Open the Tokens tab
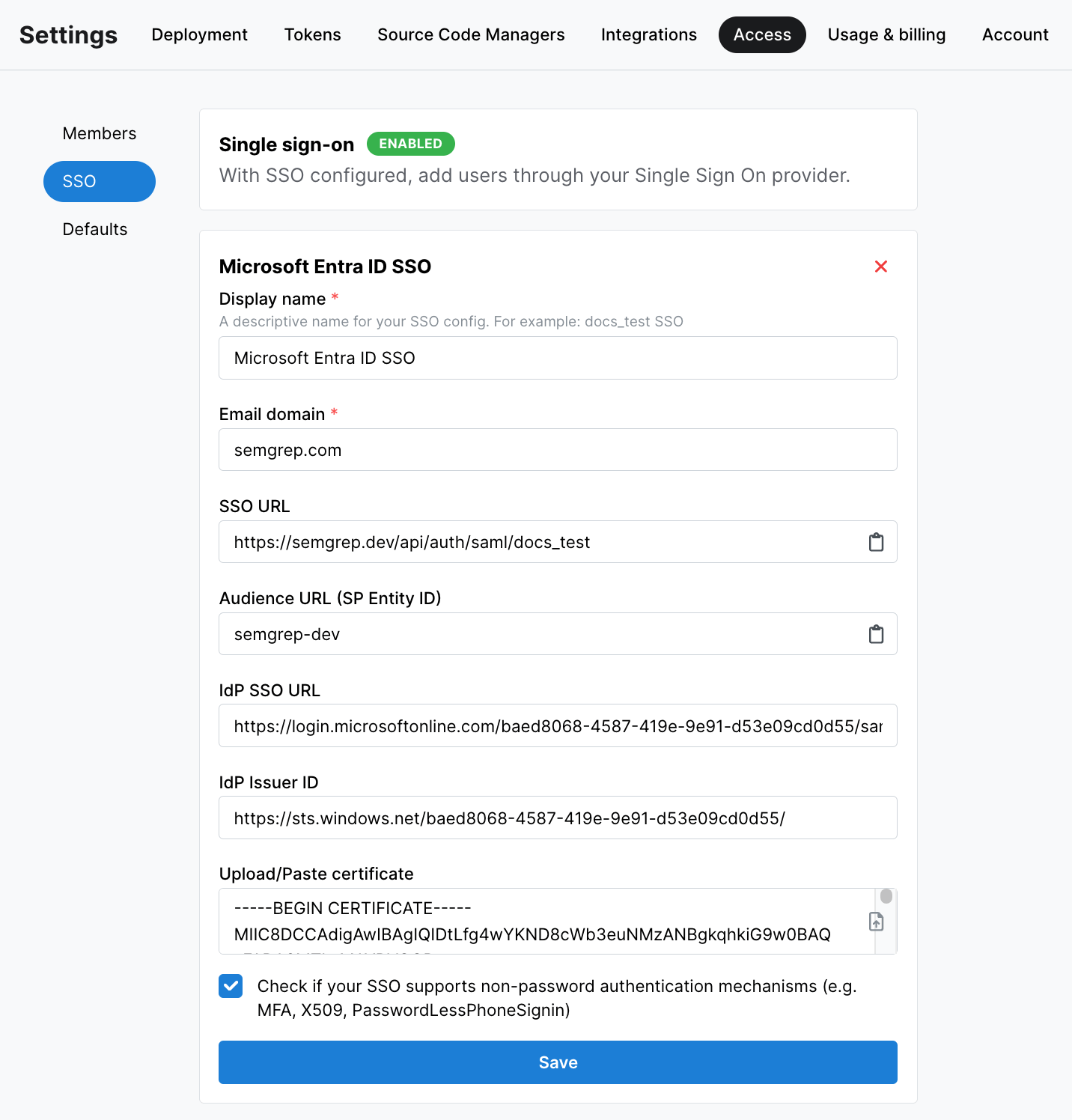The image size is (1072, 1120). [312, 34]
